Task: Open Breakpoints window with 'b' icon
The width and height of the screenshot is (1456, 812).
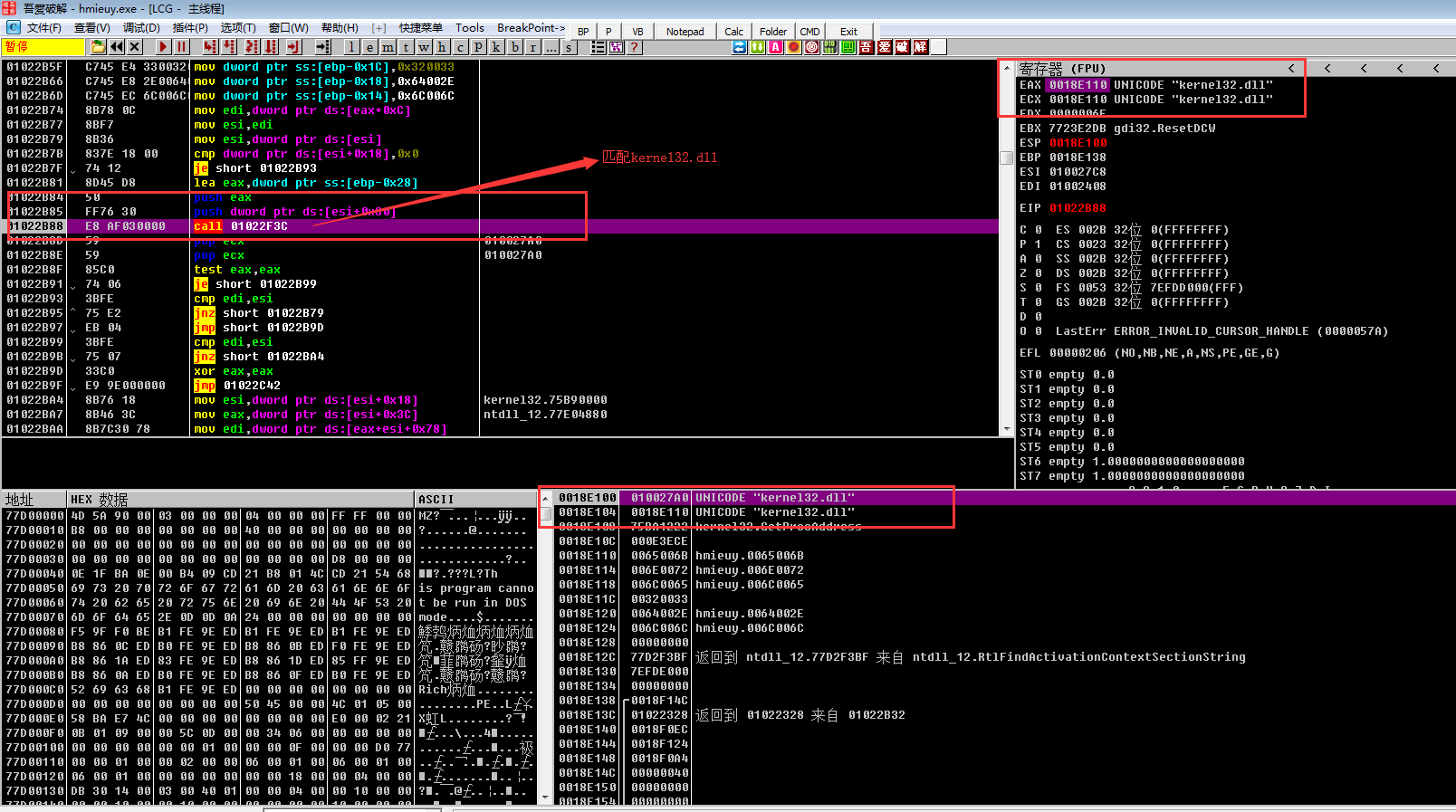Action: pyautogui.click(x=515, y=47)
